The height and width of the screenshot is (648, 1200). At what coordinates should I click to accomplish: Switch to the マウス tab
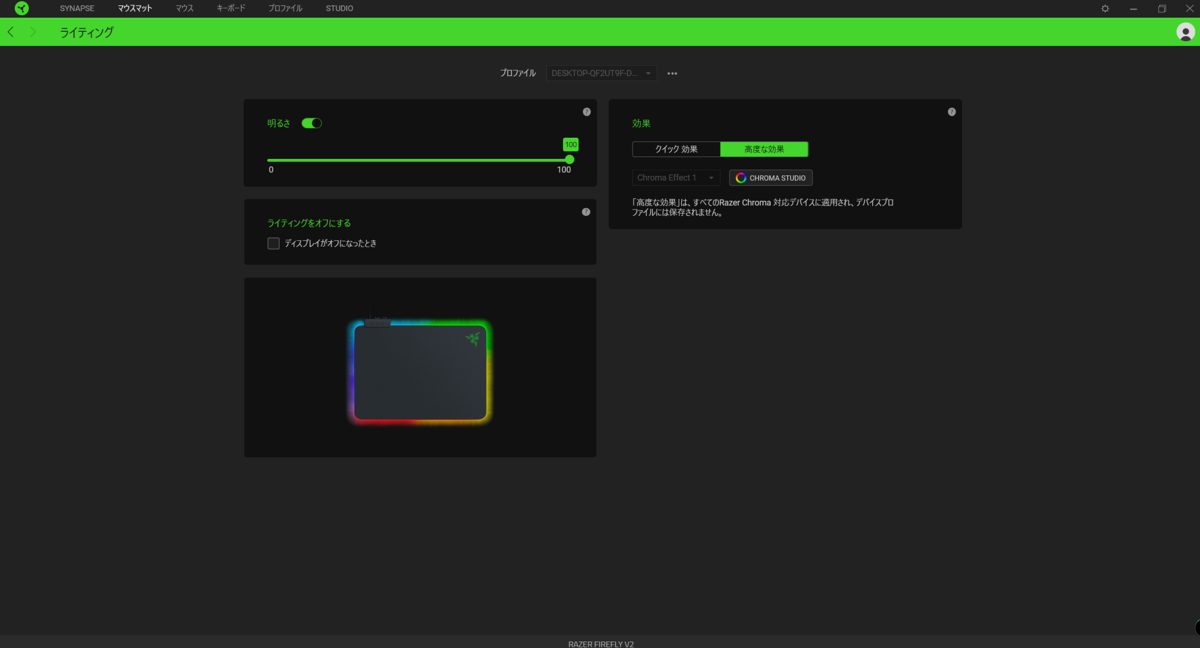pos(185,8)
